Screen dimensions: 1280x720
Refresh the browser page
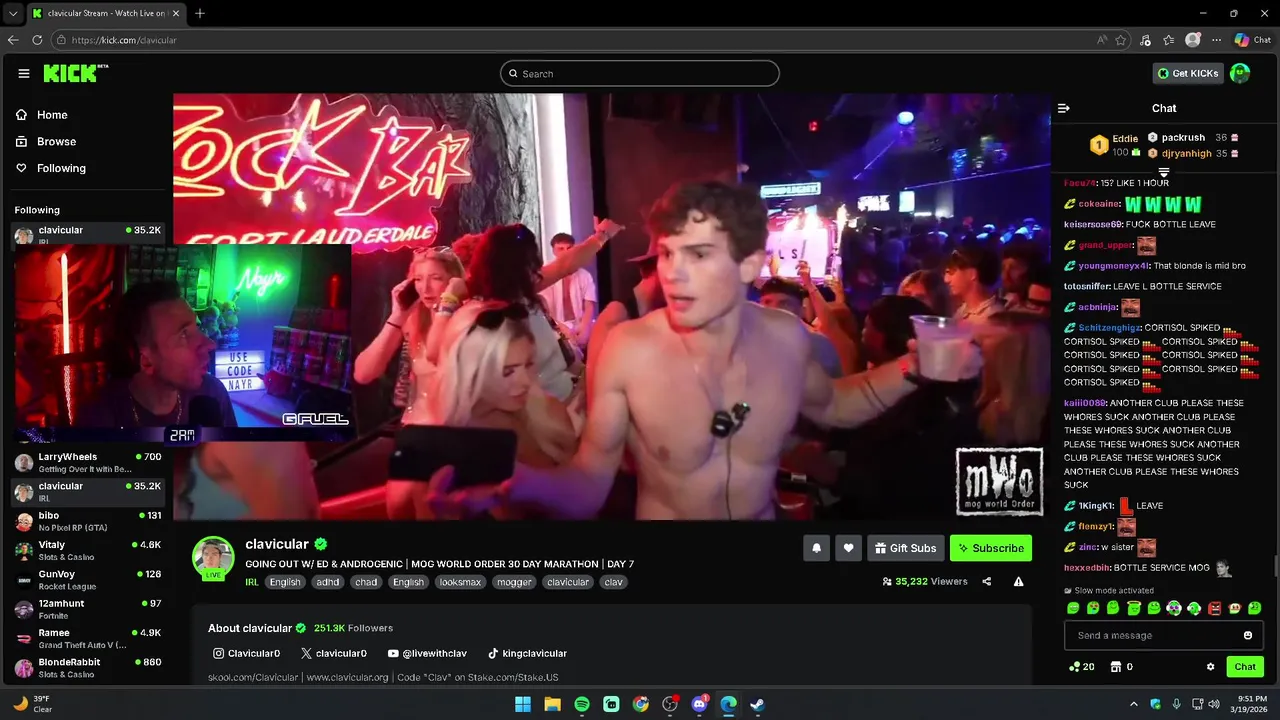(x=37, y=40)
